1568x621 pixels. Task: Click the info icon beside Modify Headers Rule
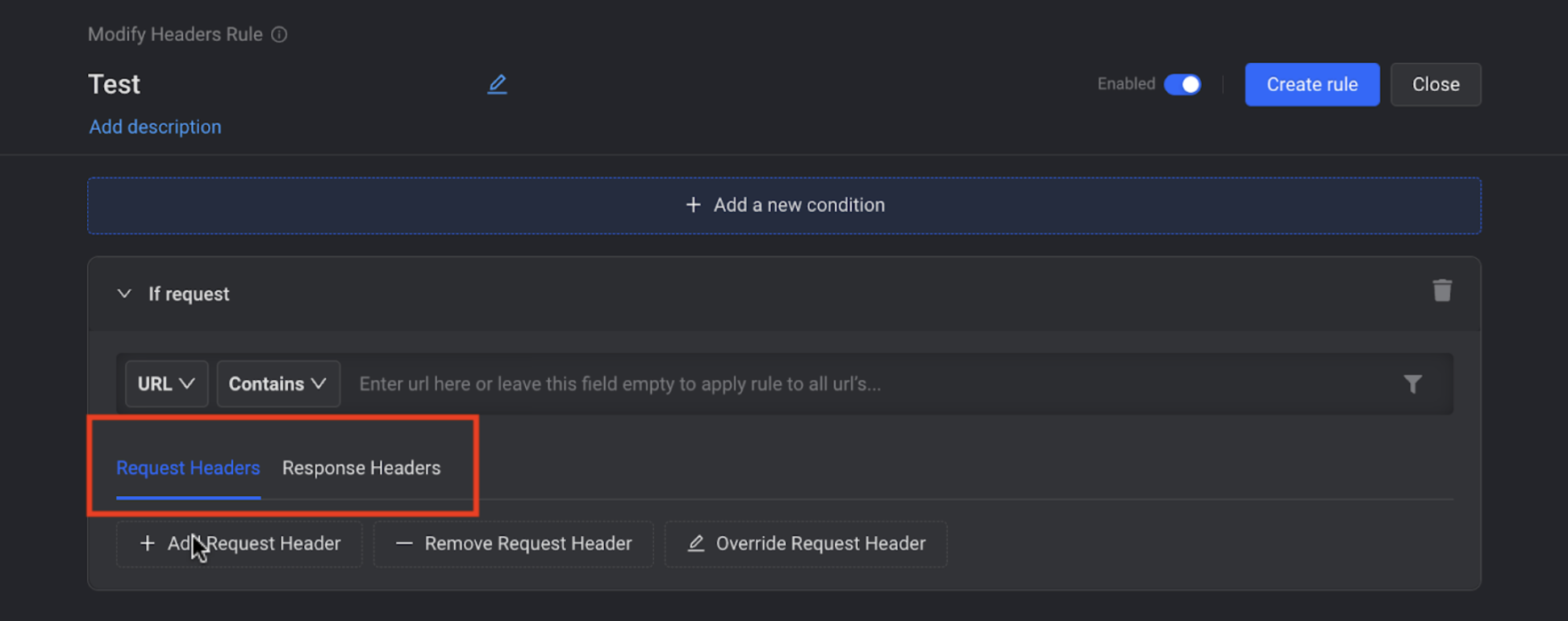[x=279, y=35]
